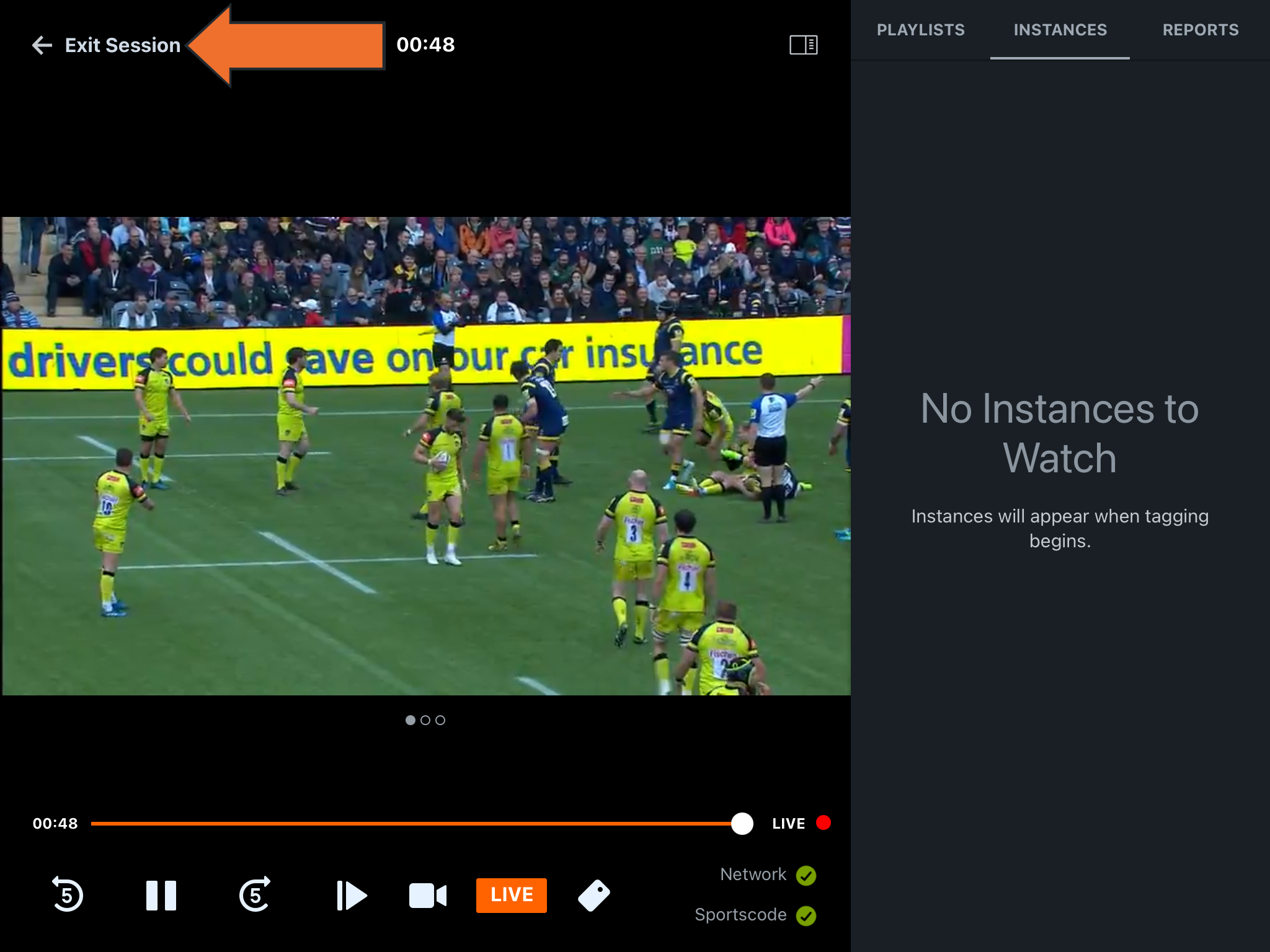1270x952 pixels.
Task: Tap the Exit Session back arrow
Action: 42,45
